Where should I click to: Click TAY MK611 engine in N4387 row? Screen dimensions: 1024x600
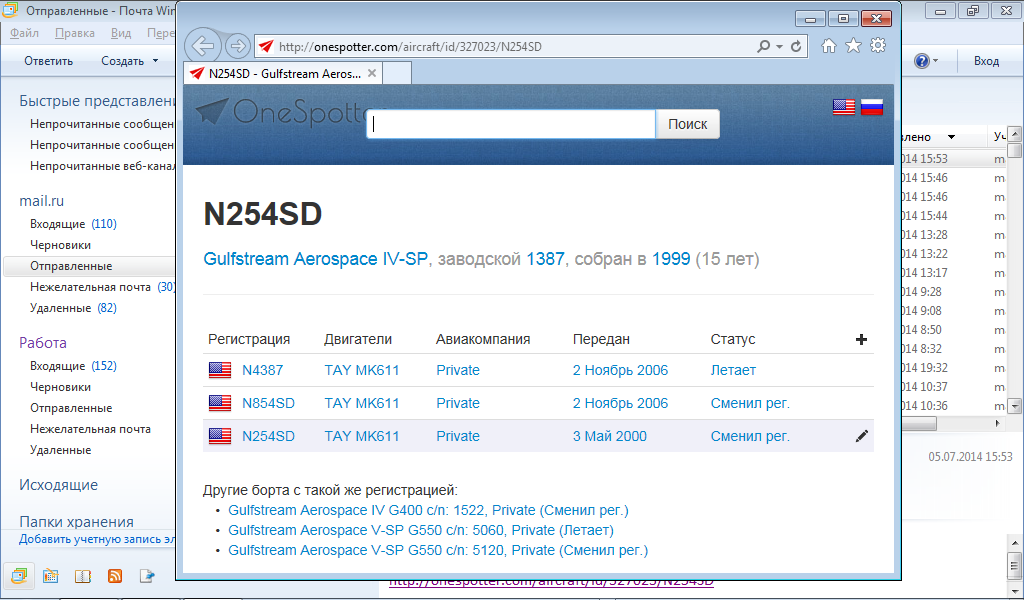362,370
